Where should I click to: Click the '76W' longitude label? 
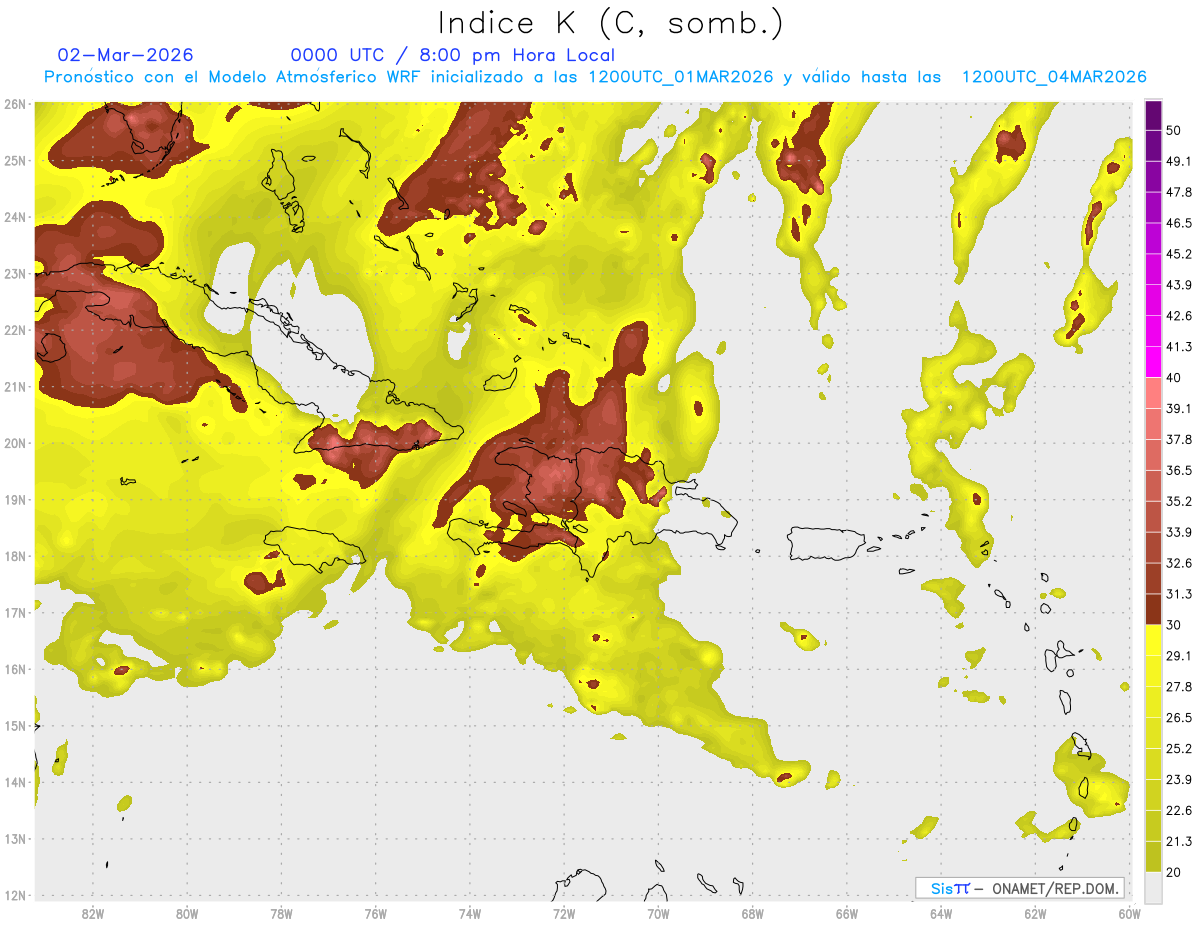point(375,913)
